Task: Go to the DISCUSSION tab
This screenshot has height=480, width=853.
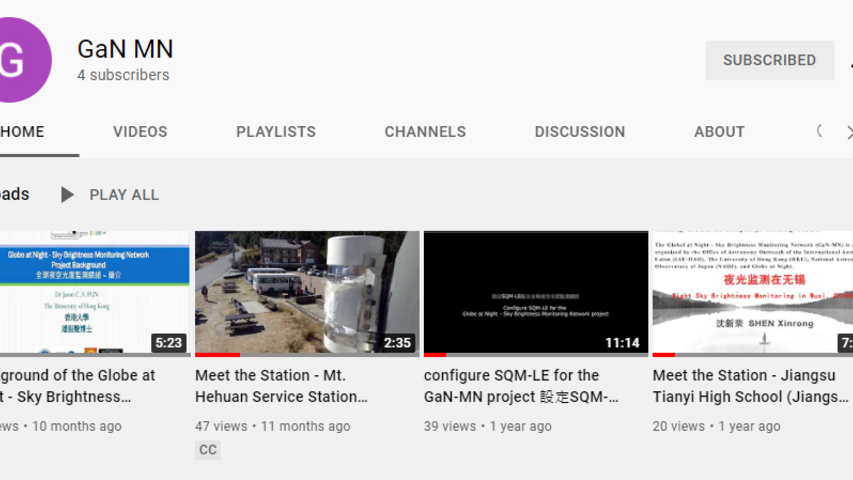Action: point(580,132)
